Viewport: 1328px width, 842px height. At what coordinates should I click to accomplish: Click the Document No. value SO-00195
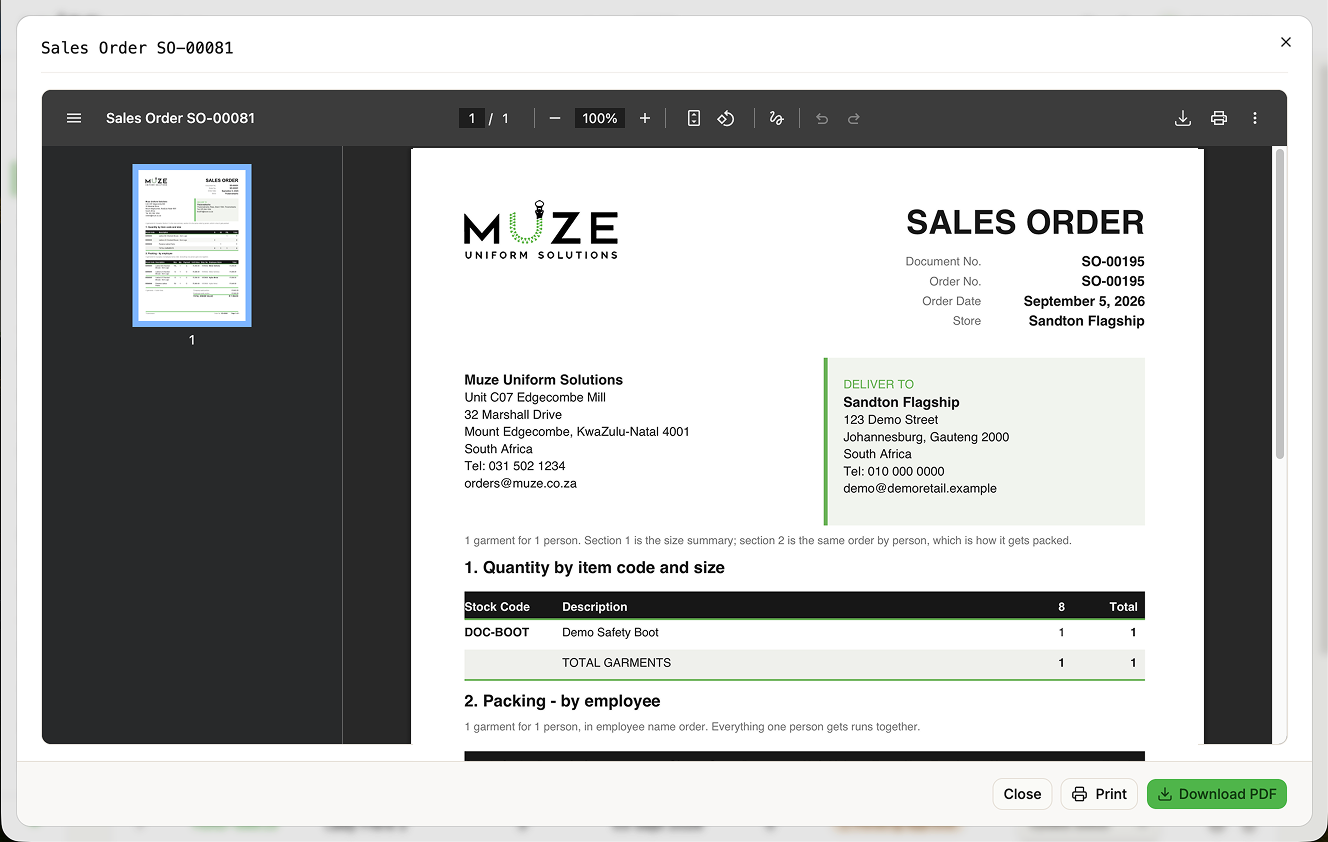click(x=1113, y=261)
